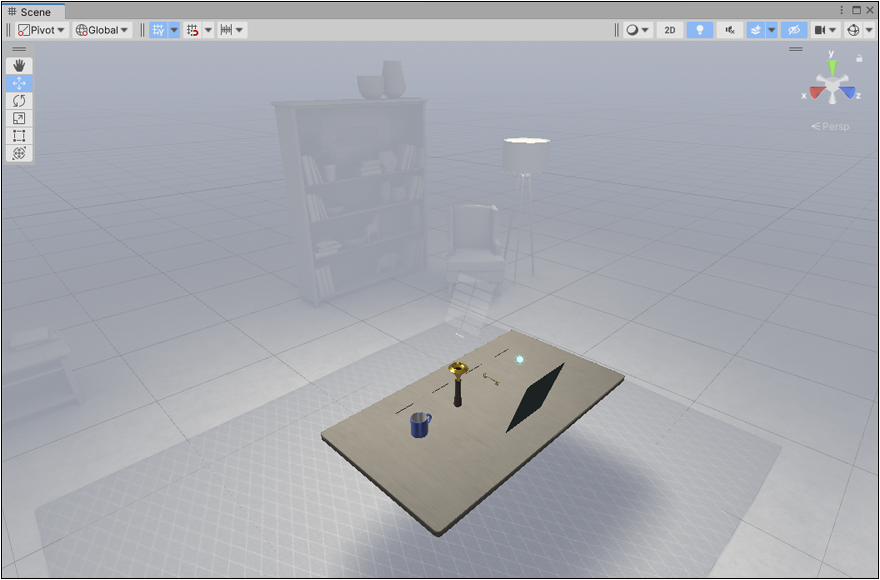This screenshot has height=580, width=880.
Task: Select the Rect tool
Action: tap(19, 136)
